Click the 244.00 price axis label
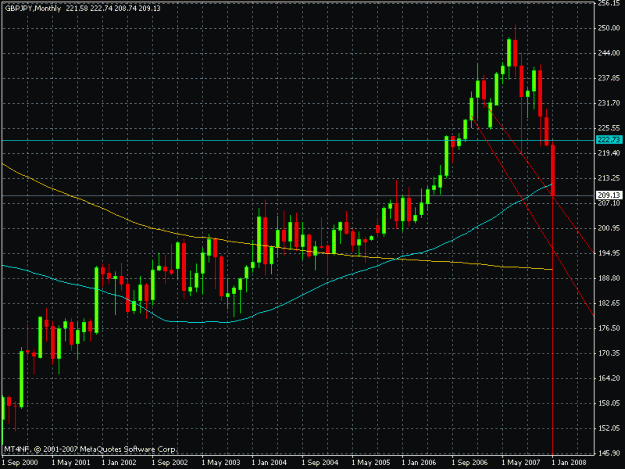 coord(609,53)
